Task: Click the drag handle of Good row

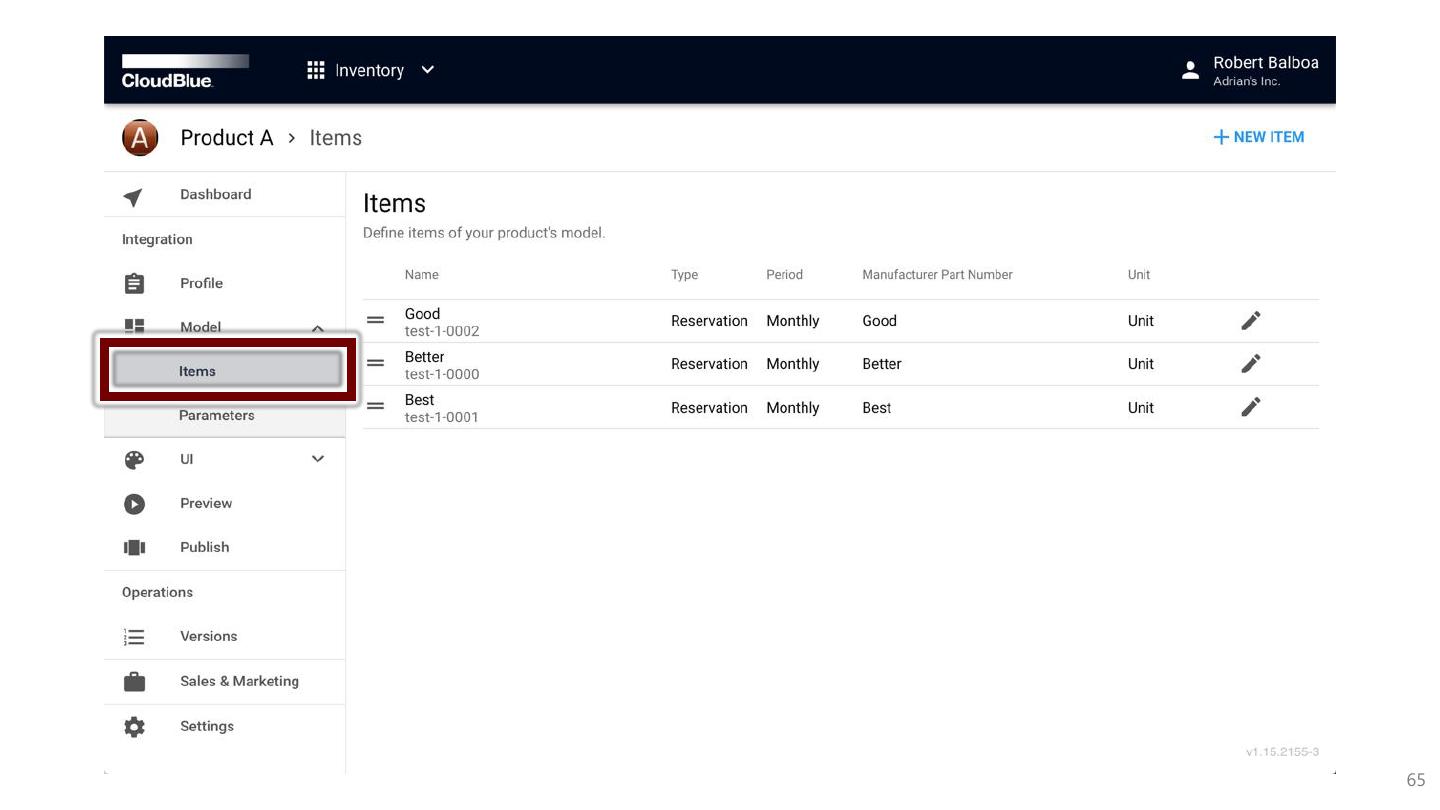Action: (375, 320)
